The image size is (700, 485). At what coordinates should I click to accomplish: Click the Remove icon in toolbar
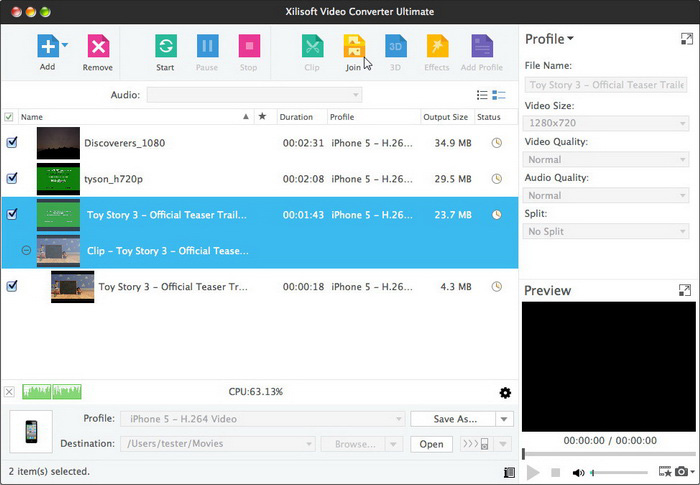pyautogui.click(x=97, y=47)
